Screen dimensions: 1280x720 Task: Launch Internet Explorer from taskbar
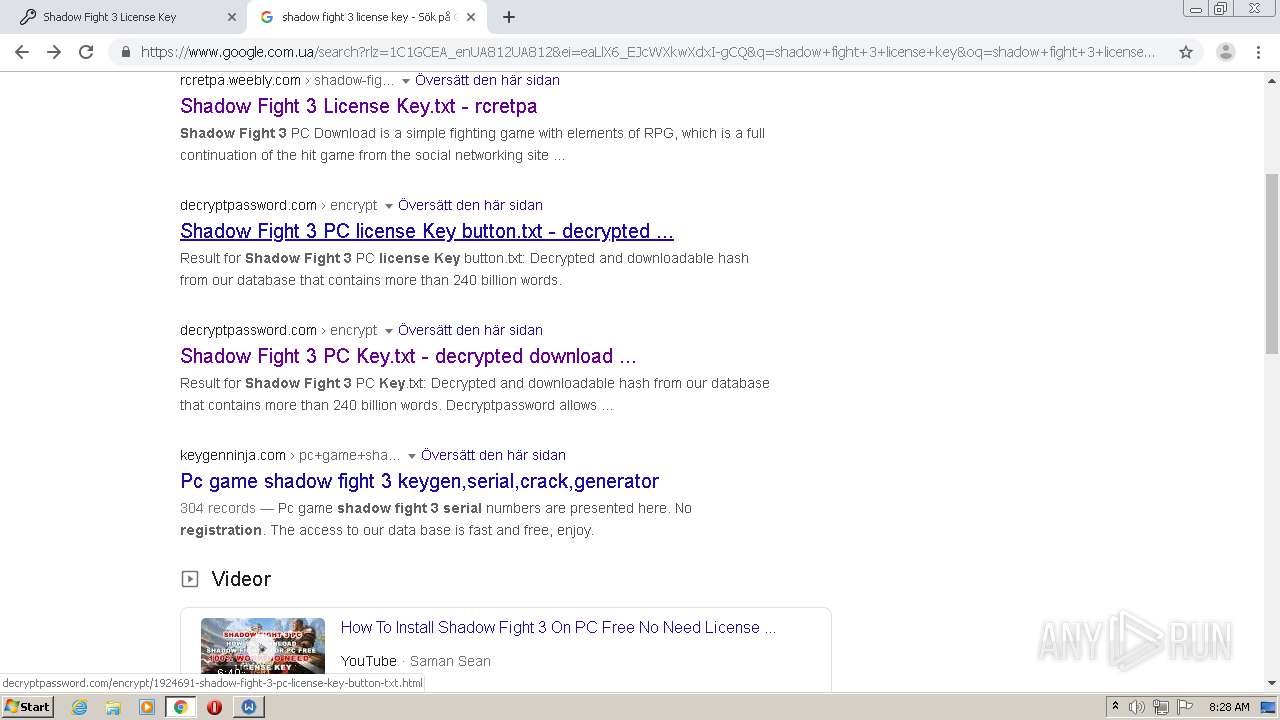(x=79, y=707)
